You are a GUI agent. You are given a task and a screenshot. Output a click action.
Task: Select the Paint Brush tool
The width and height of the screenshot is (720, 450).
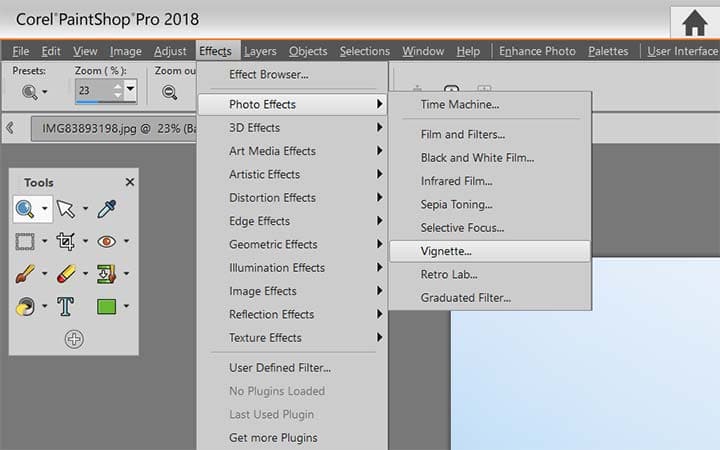click(25, 274)
